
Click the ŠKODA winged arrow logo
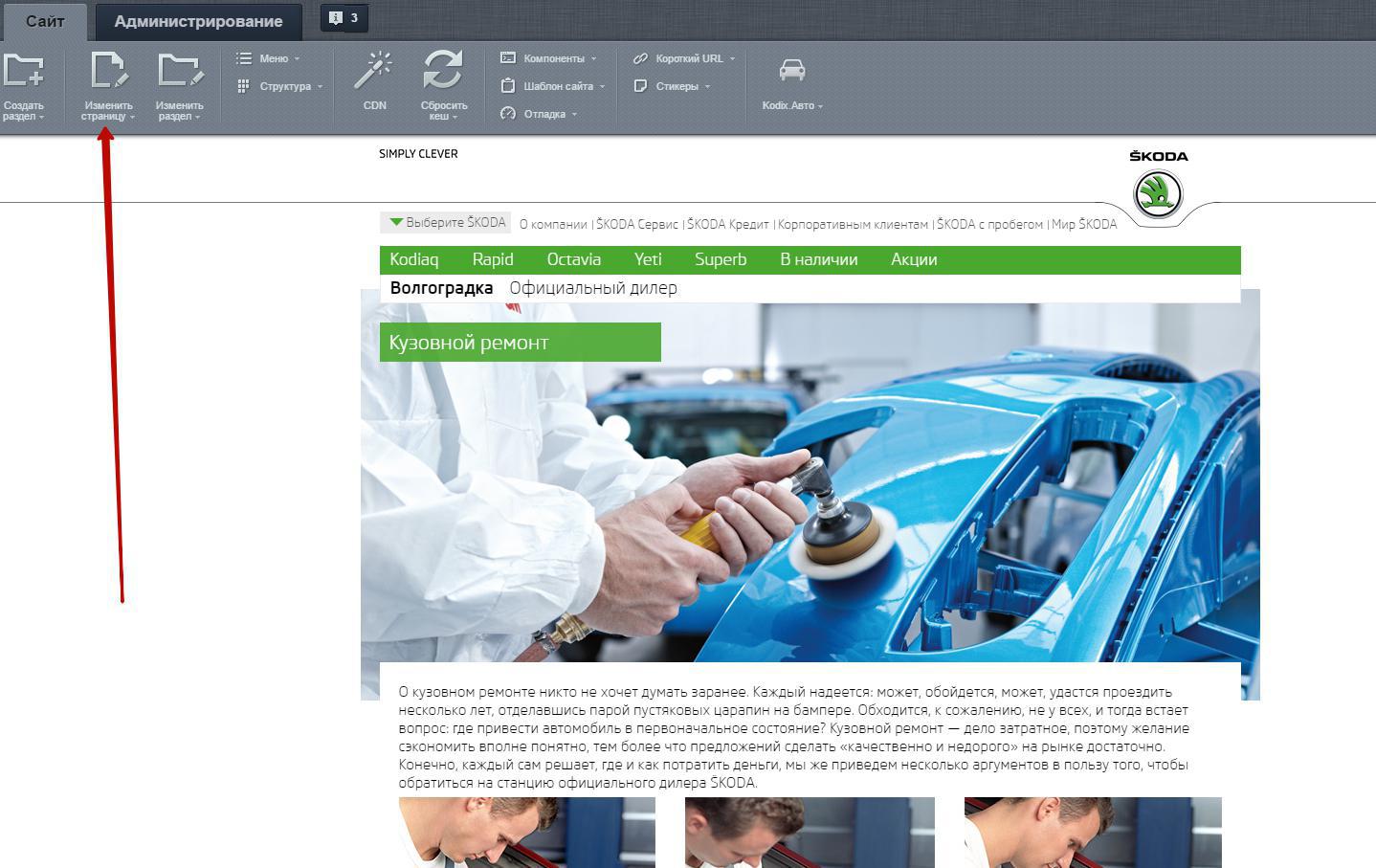1158,194
